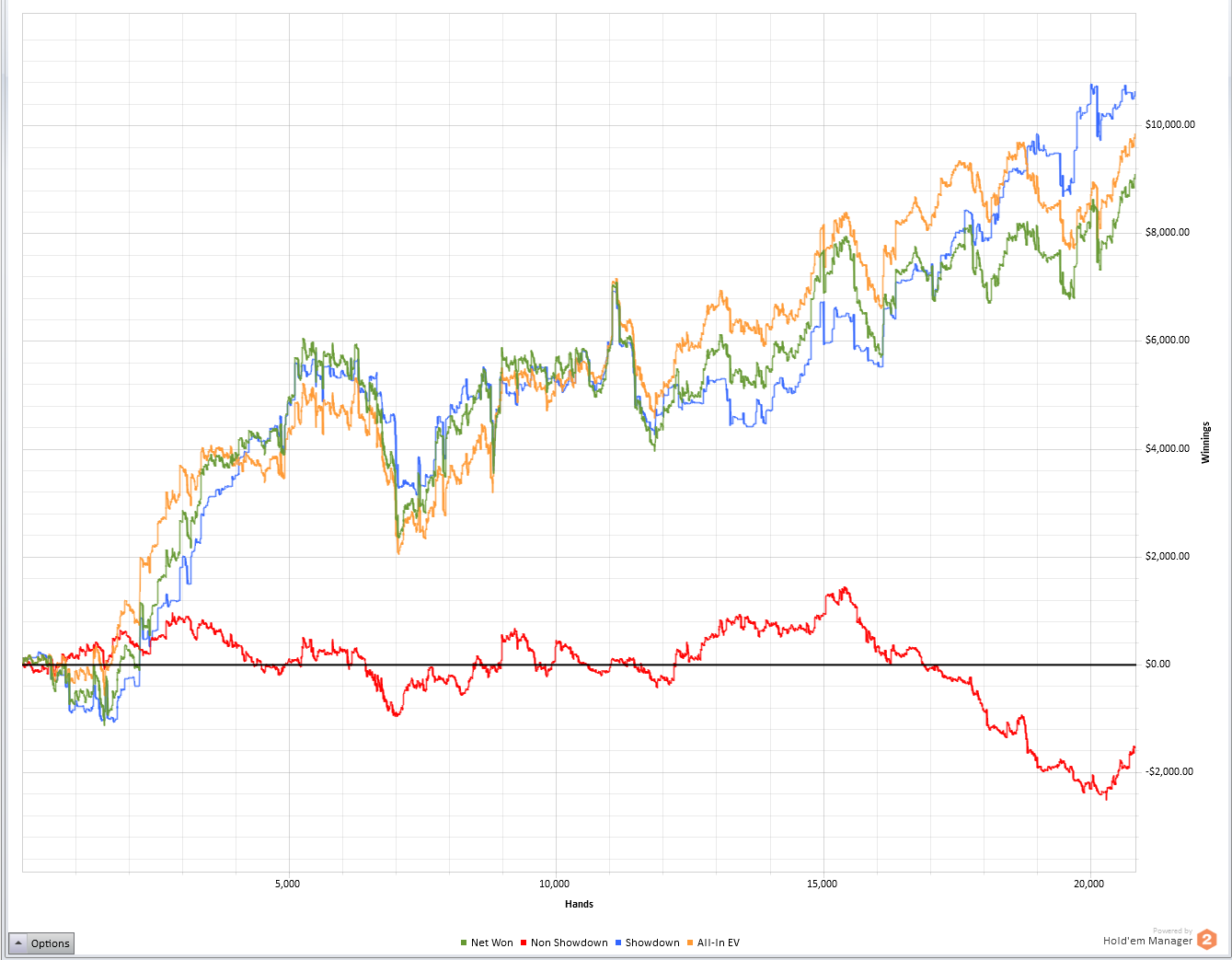Click the green Net Won legend swatch
Screen dimensions: 1232x960
click(464, 943)
